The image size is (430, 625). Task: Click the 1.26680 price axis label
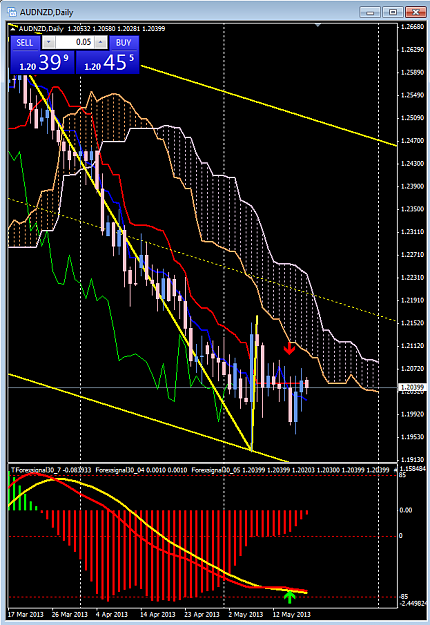412,27
